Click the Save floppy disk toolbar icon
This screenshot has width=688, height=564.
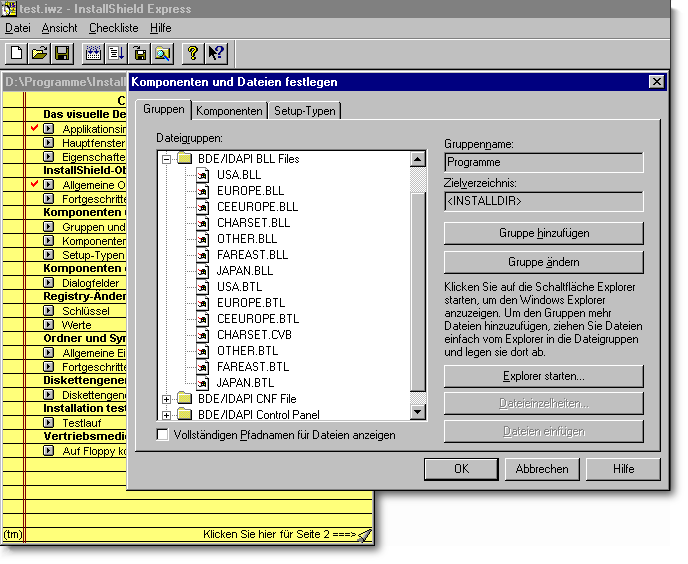click(61, 53)
